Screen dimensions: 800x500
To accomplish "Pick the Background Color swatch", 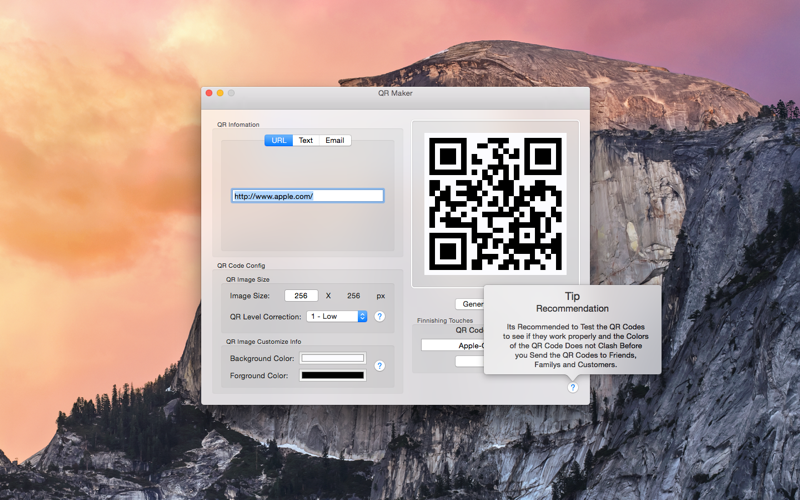I will click(x=333, y=358).
